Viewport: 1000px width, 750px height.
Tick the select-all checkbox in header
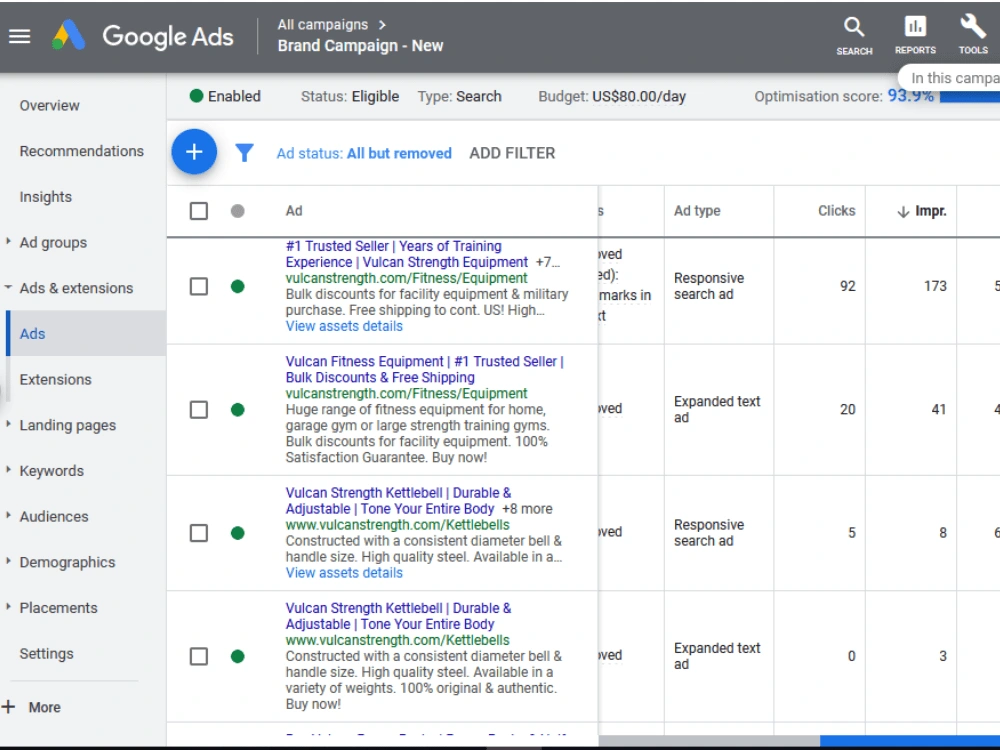199,211
